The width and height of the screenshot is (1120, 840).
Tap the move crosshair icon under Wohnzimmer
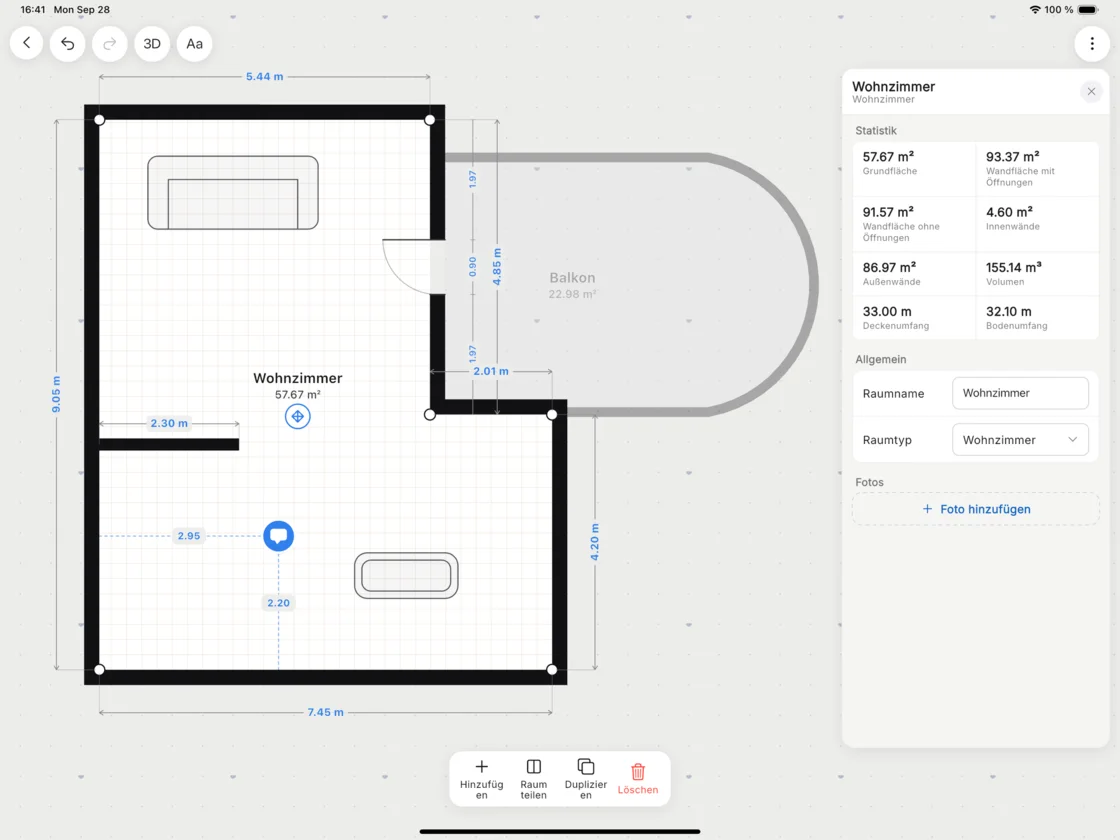pyautogui.click(x=297, y=416)
